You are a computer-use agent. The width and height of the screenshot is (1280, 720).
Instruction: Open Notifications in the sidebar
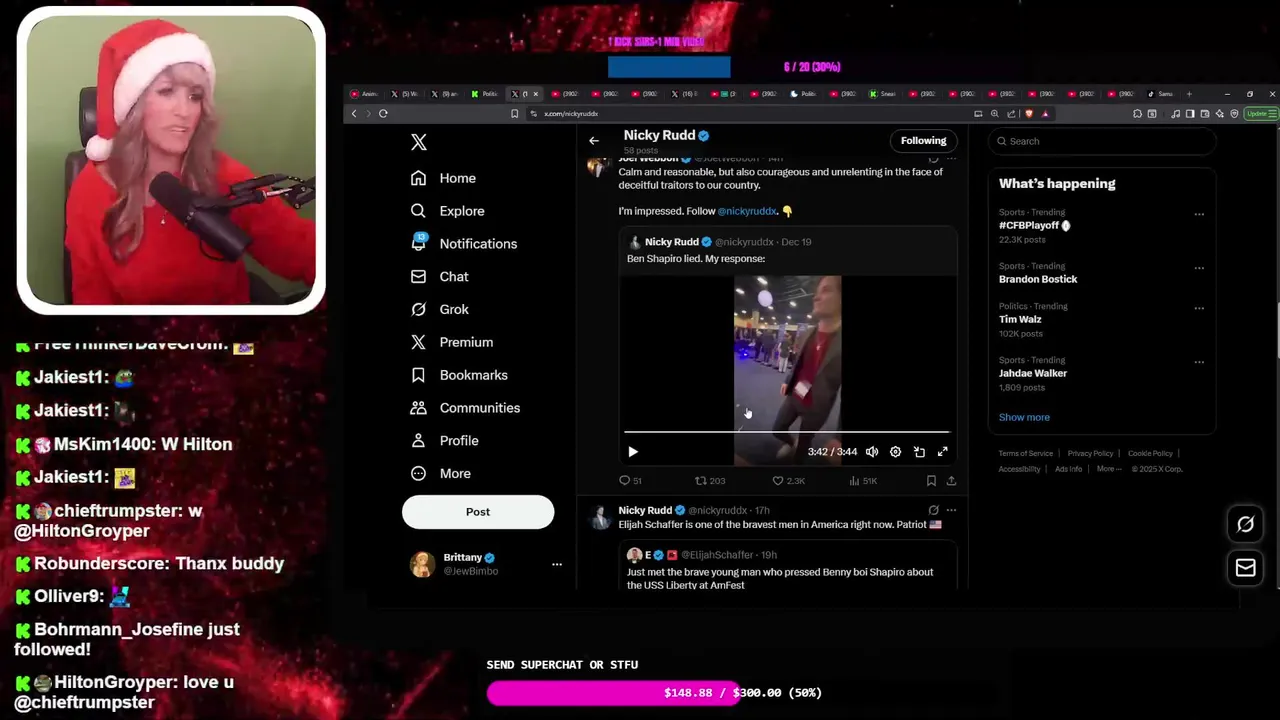(463, 244)
